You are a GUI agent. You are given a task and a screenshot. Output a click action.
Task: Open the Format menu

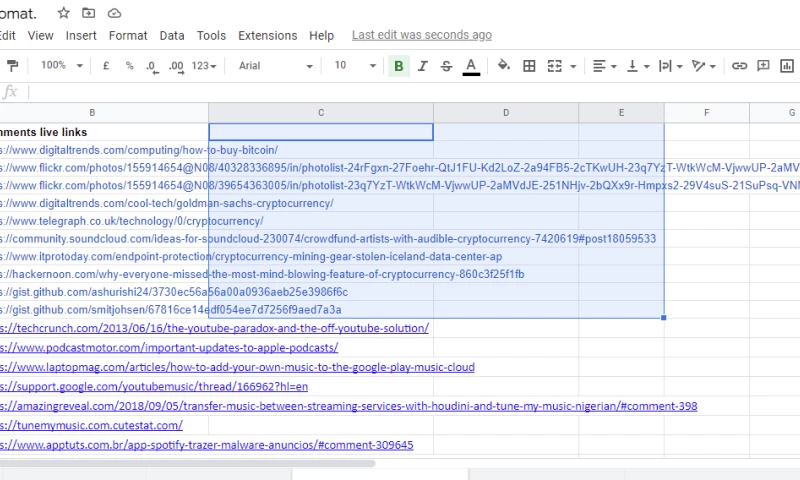128,35
